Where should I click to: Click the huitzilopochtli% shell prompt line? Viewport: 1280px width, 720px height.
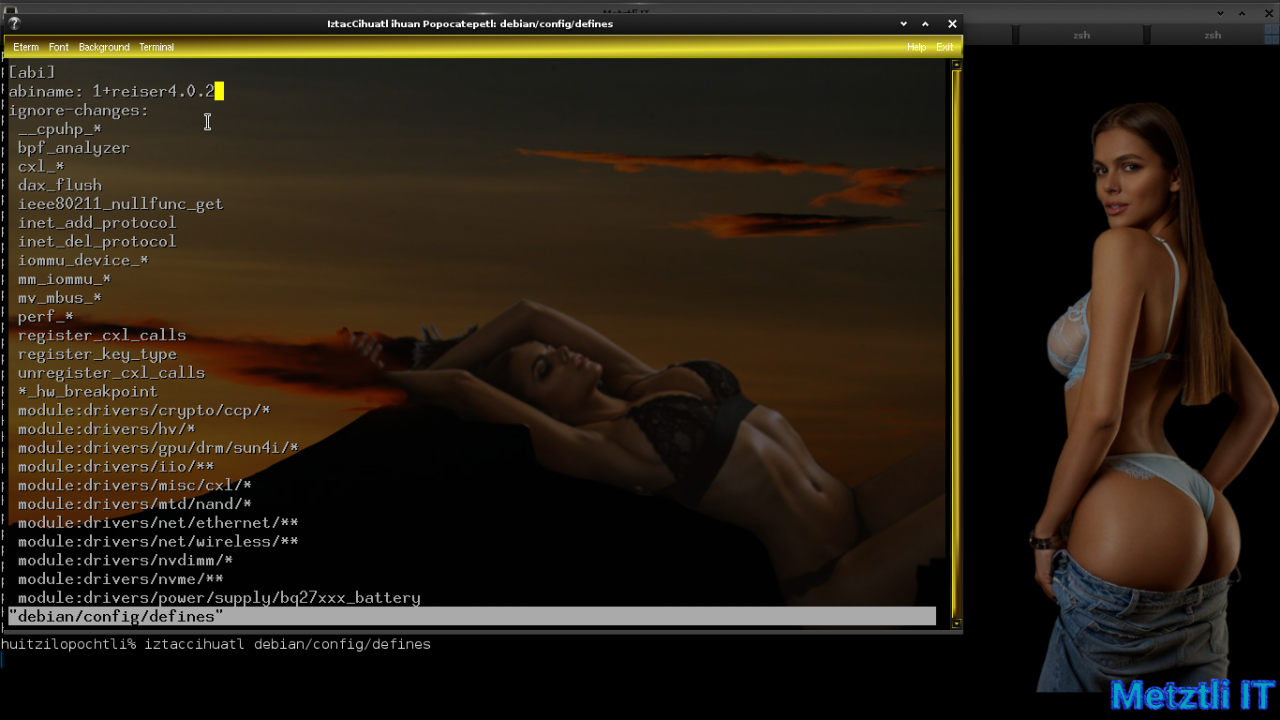click(216, 645)
